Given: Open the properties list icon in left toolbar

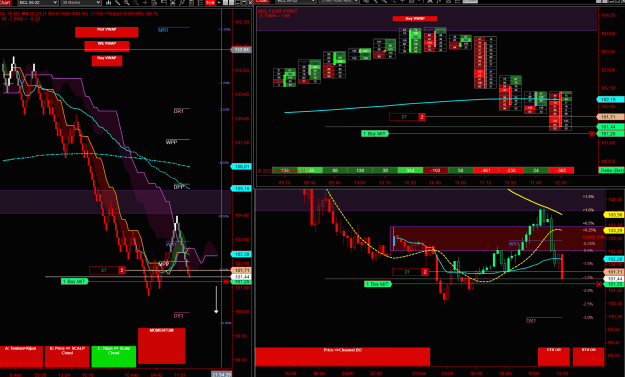Looking at the screenshot, I should pos(200,2).
